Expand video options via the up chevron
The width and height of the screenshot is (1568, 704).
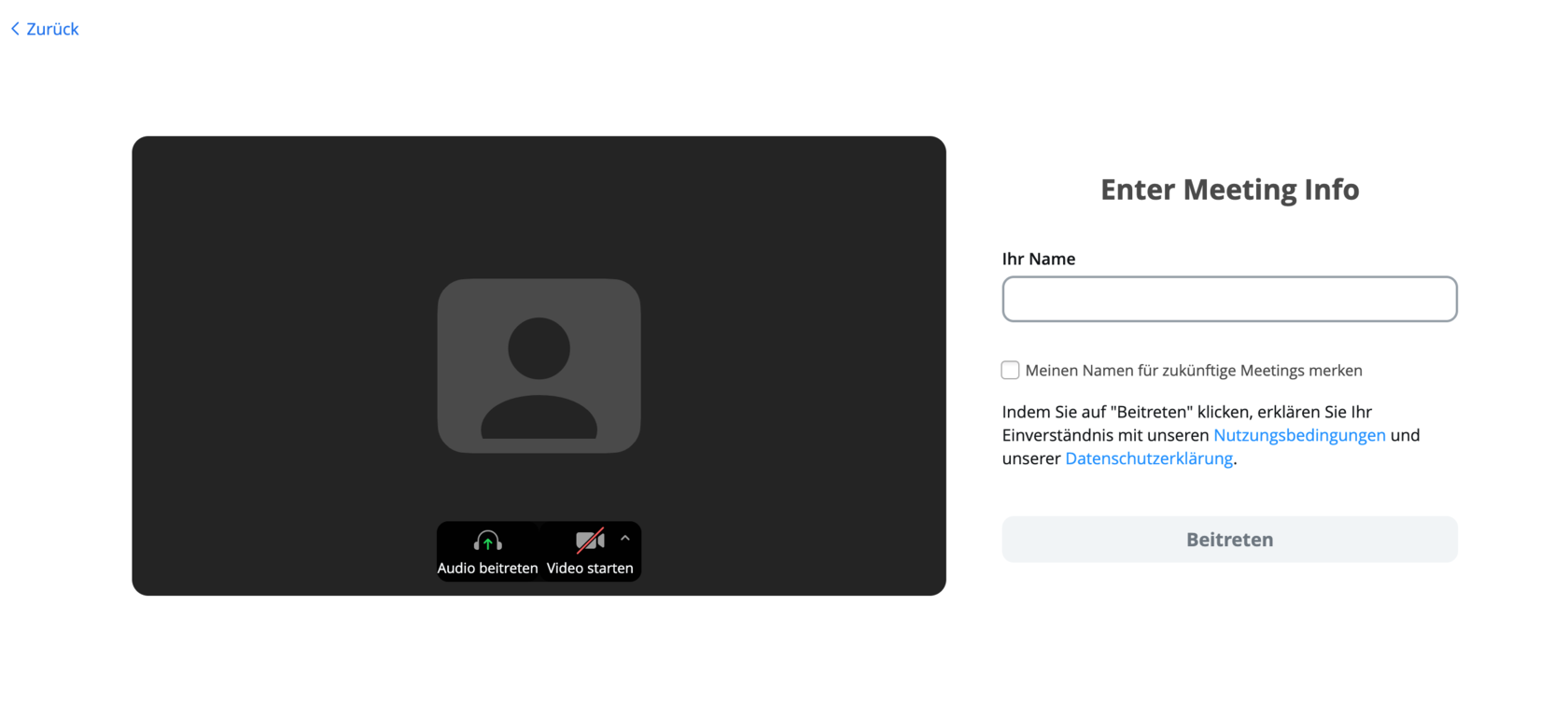625,539
